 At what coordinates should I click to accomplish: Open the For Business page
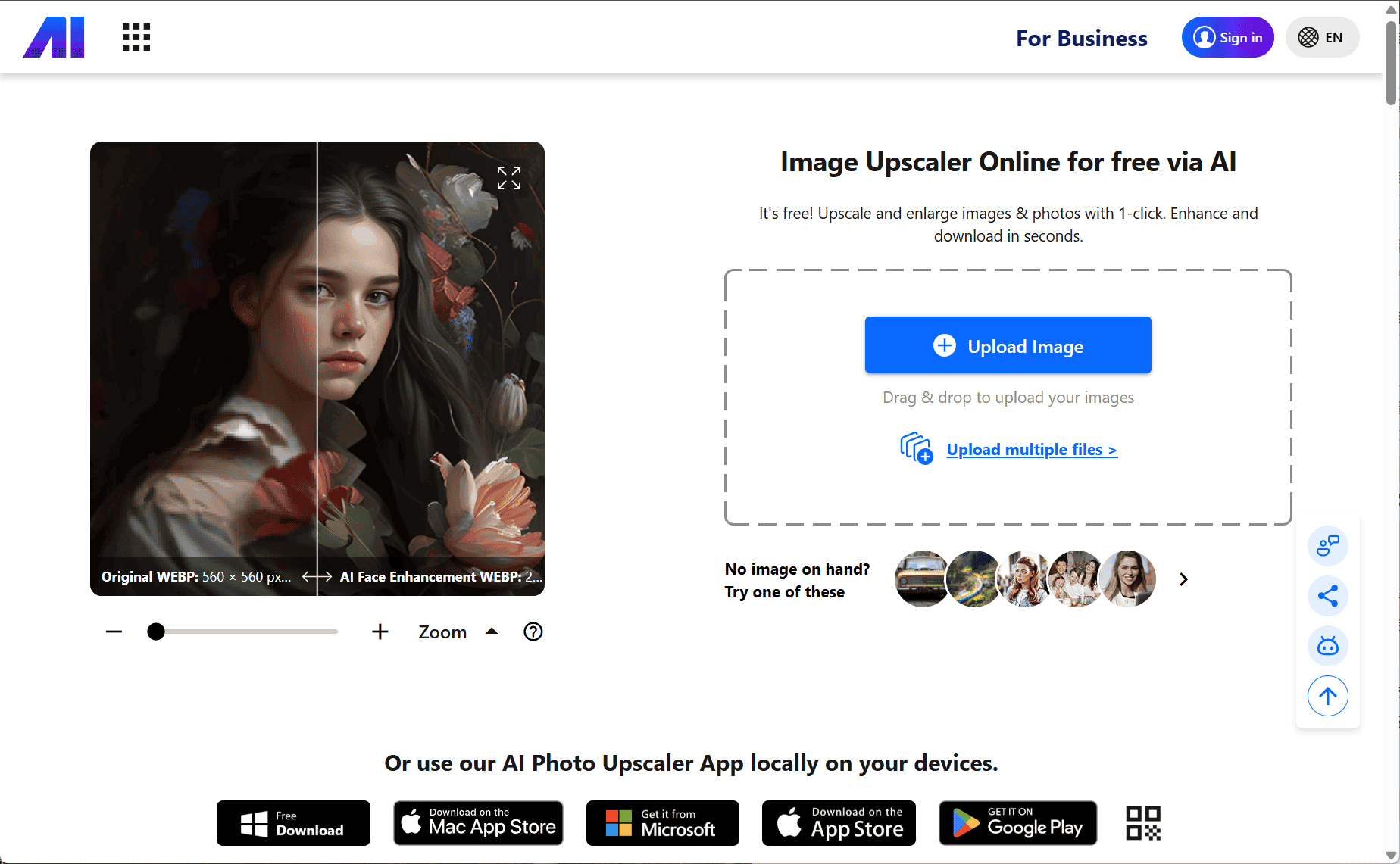(x=1082, y=38)
